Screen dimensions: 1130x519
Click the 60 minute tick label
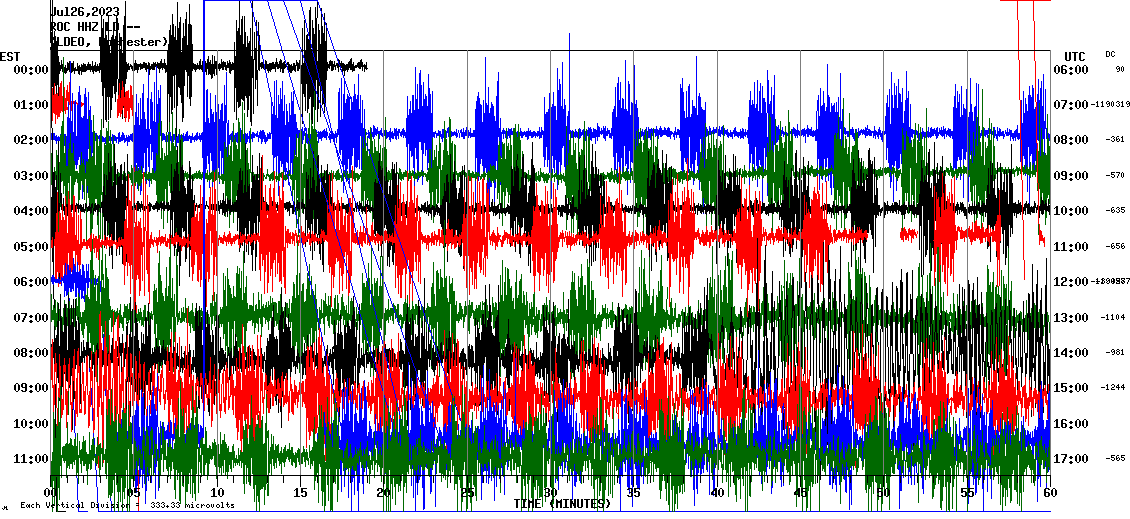pyautogui.click(x=1048, y=493)
